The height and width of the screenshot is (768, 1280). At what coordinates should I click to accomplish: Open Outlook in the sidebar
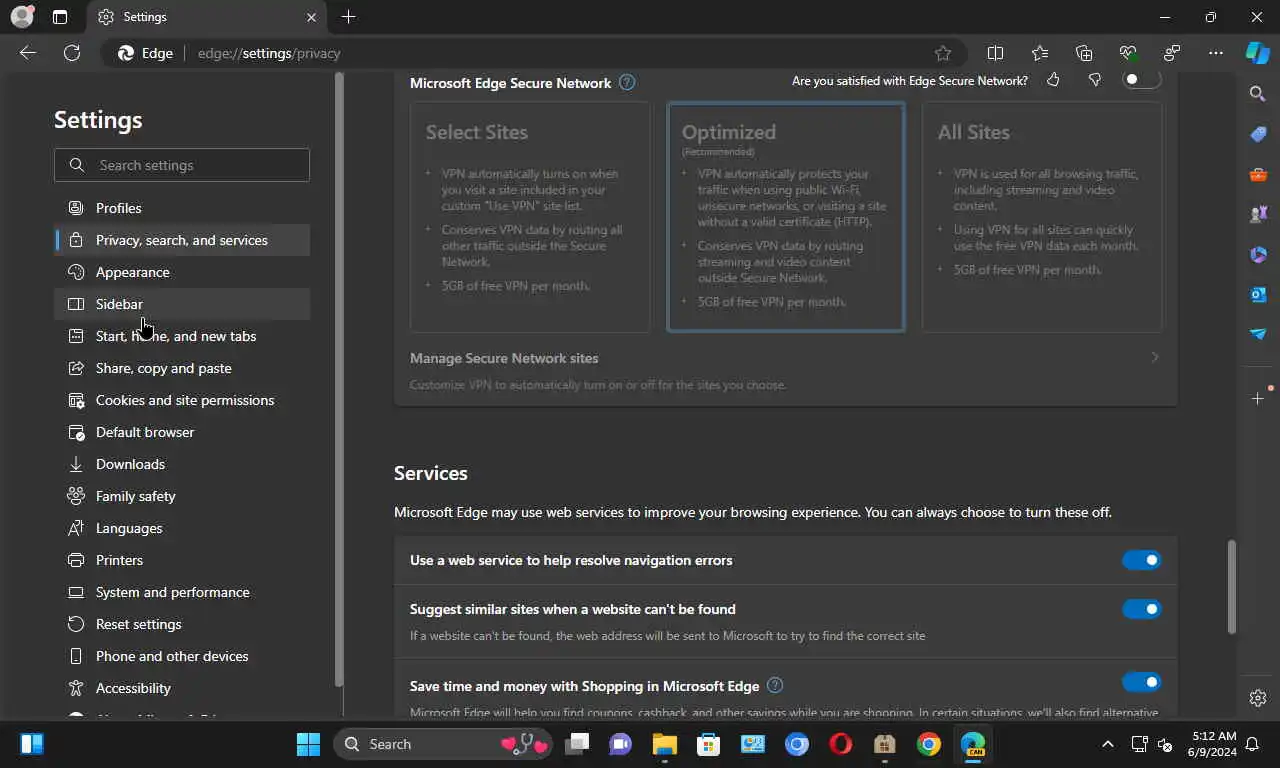point(1258,294)
